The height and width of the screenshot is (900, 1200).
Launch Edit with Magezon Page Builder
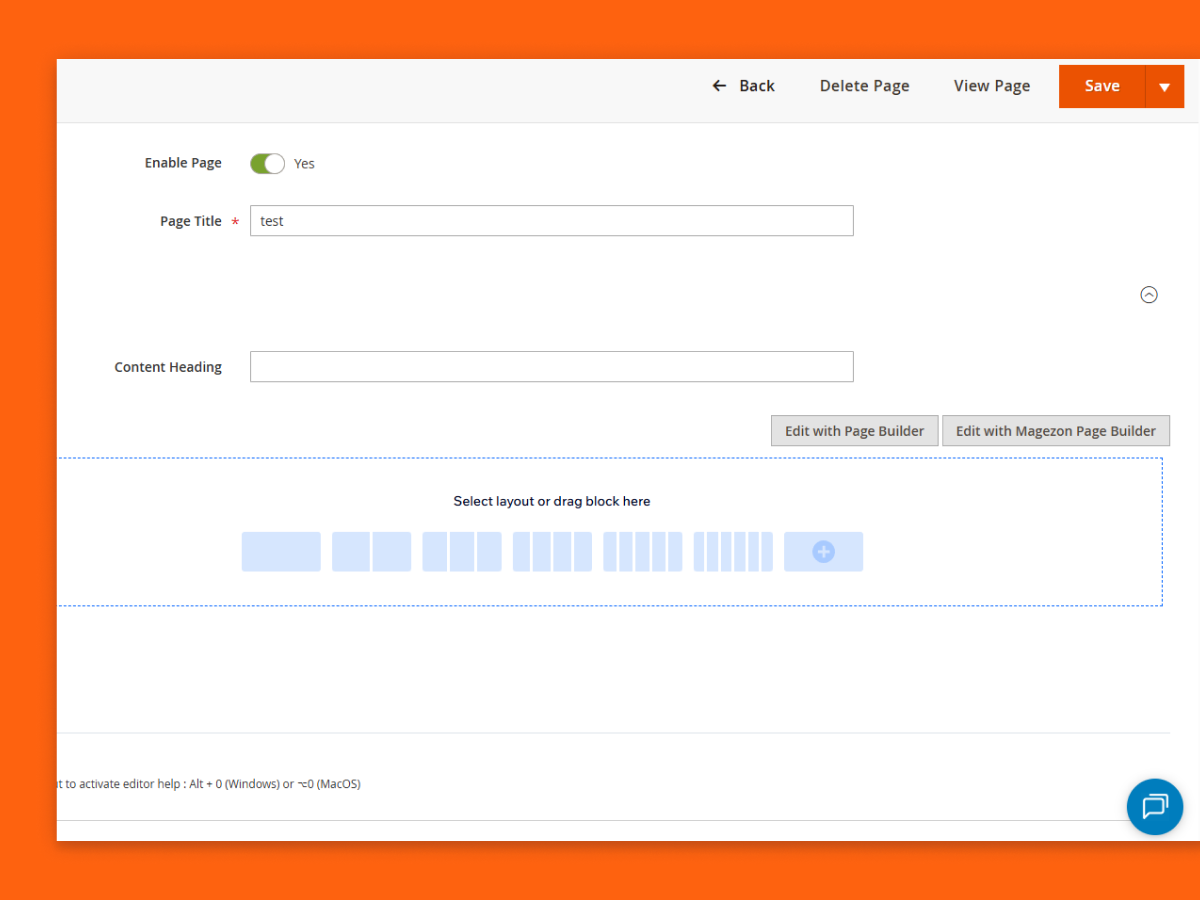(x=1056, y=430)
